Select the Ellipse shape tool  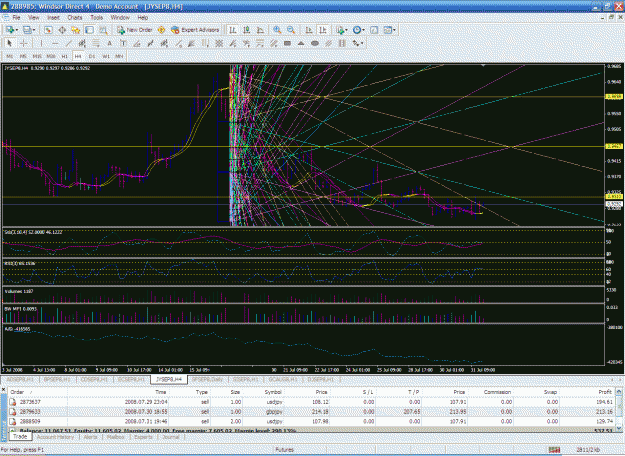[314, 43]
